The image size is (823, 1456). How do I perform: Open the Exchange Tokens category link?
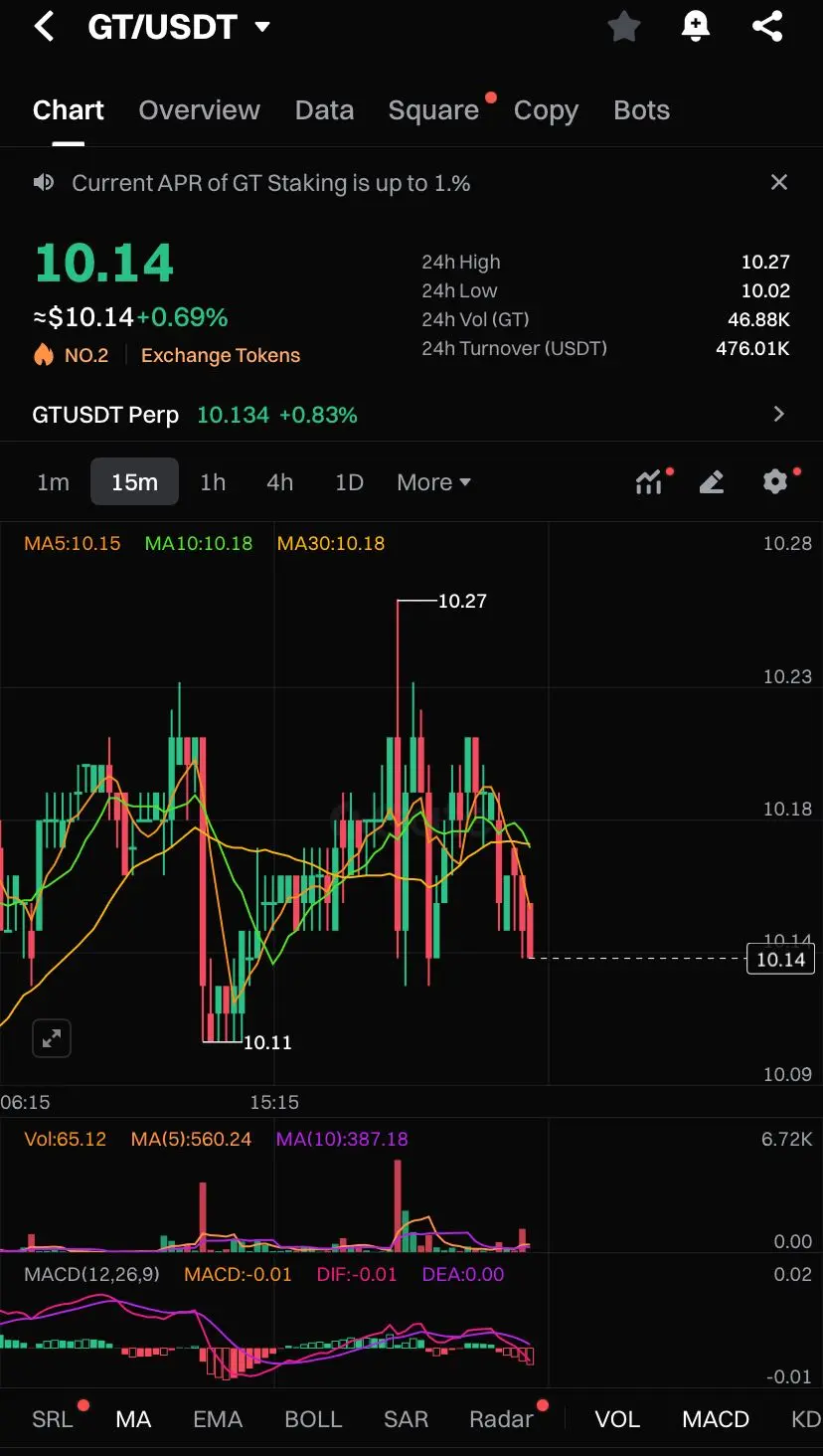[221, 355]
